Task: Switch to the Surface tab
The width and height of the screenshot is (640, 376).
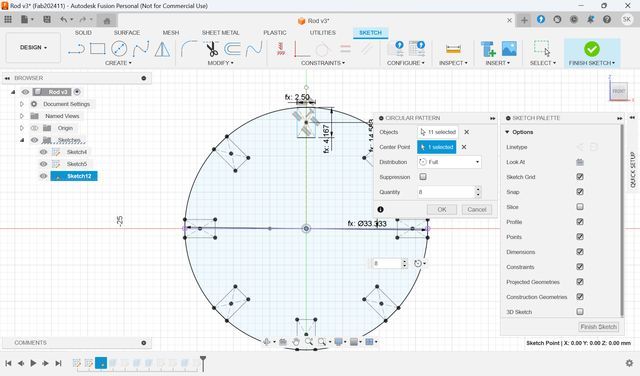Action: (x=127, y=33)
